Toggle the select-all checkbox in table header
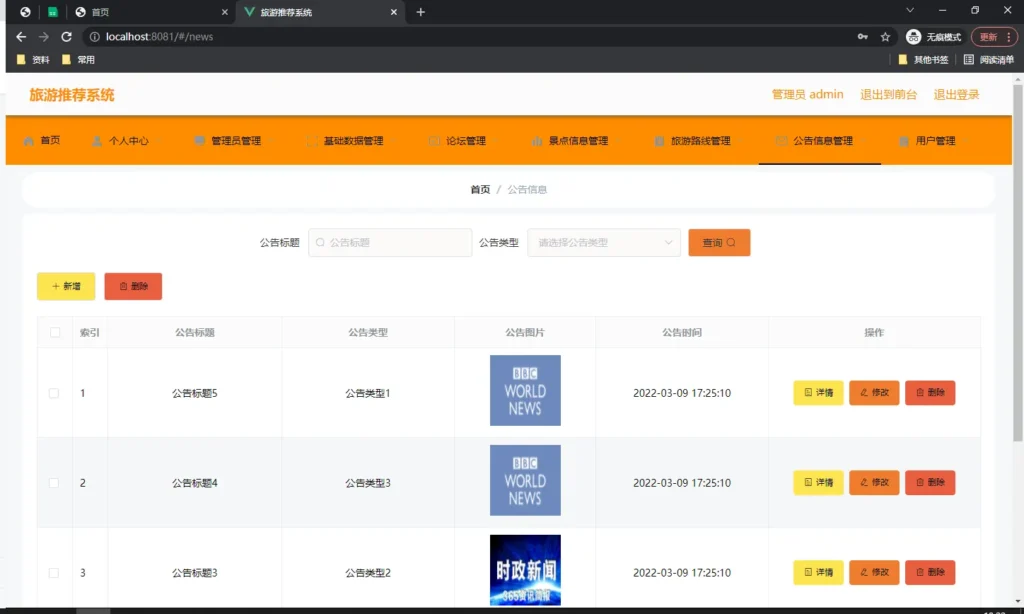The width and height of the screenshot is (1024, 614). [54, 332]
